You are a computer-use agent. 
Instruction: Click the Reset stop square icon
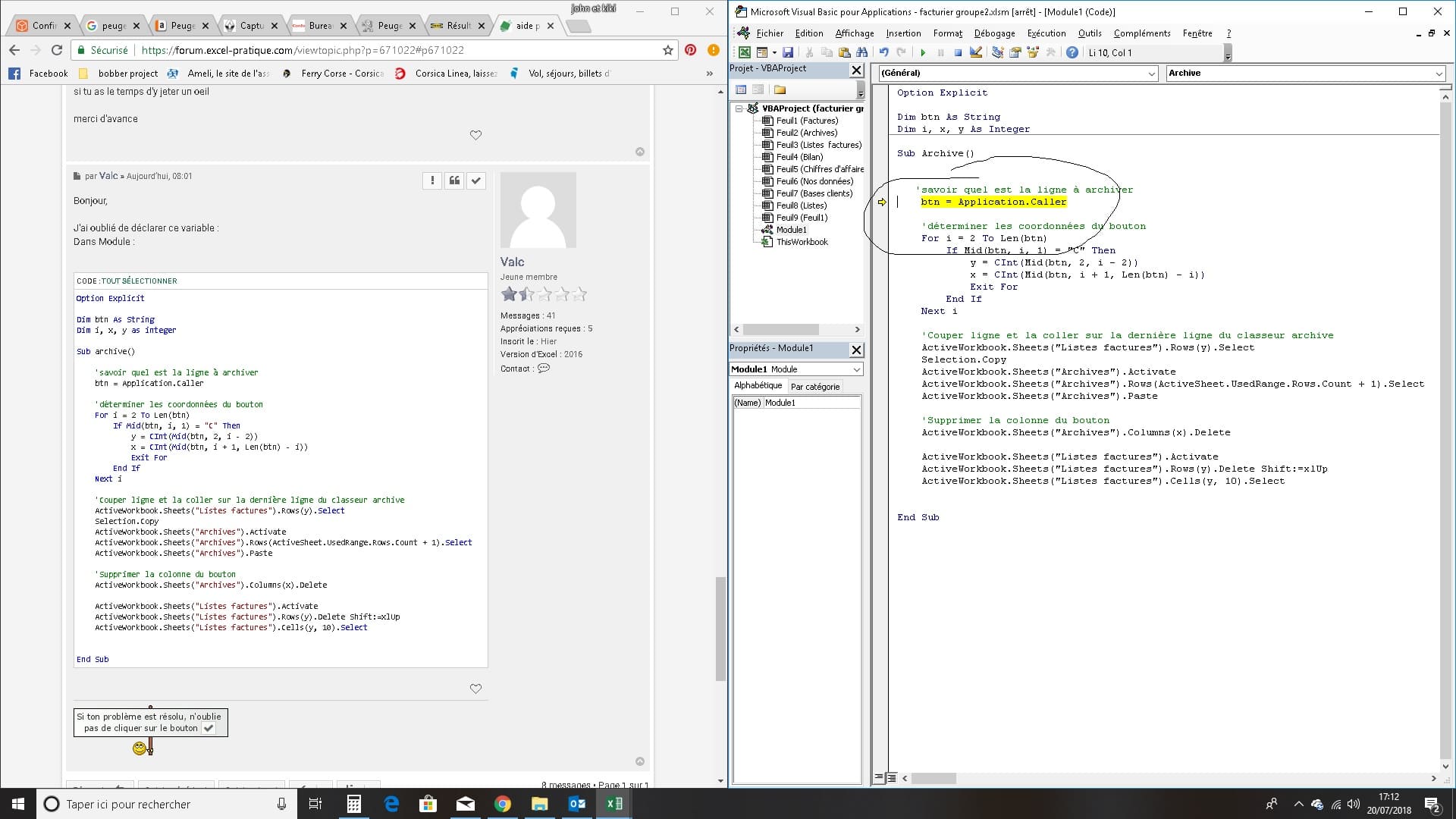[958, 52]
